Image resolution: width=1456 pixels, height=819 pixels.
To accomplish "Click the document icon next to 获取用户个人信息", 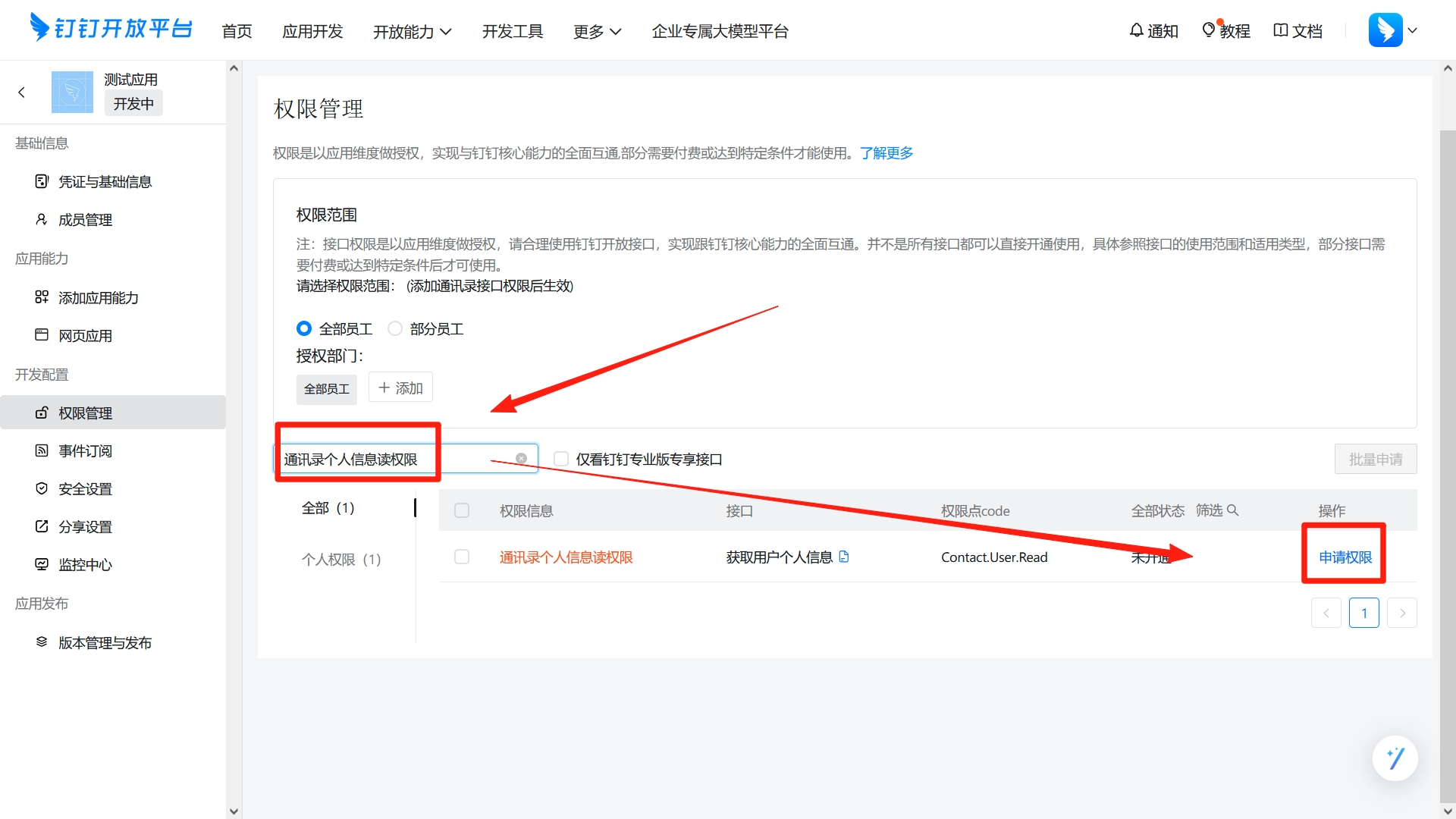I will tap(844, 557).
